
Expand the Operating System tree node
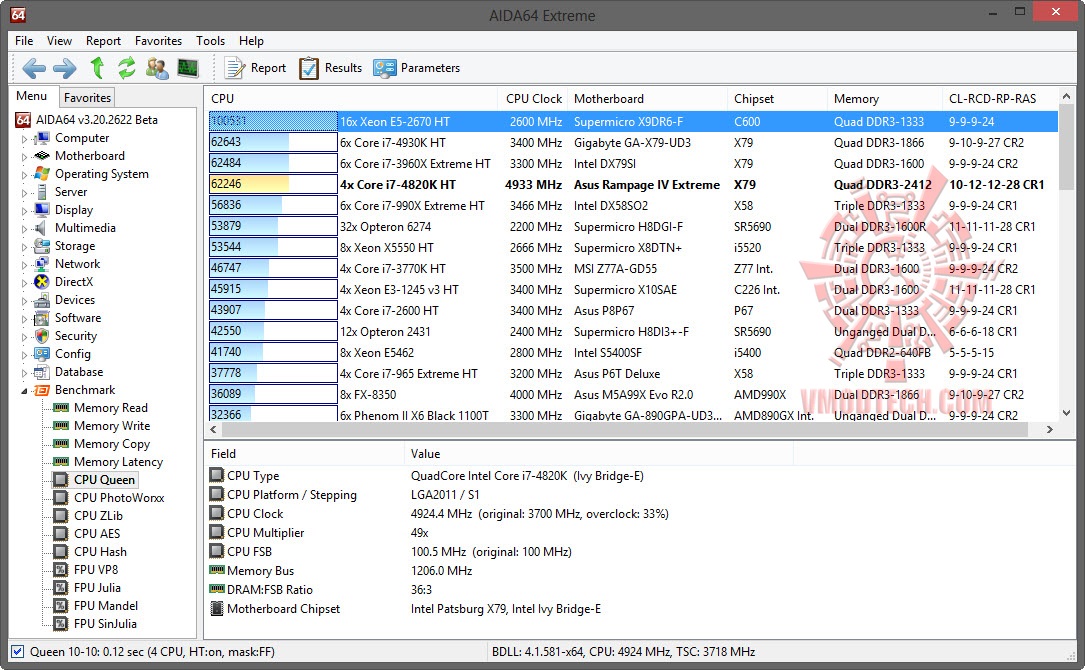(24, 175)
